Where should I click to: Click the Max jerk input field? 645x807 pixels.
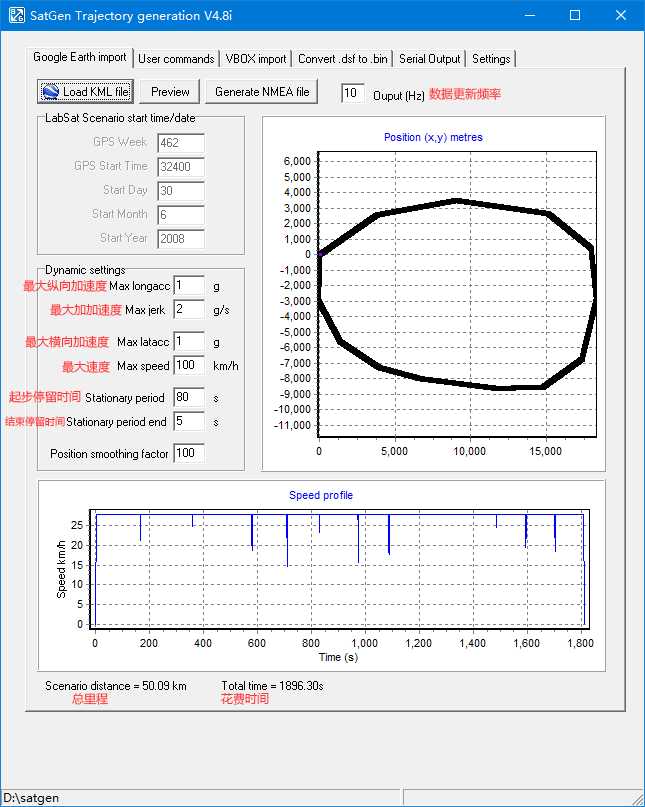tap(189, 309)
